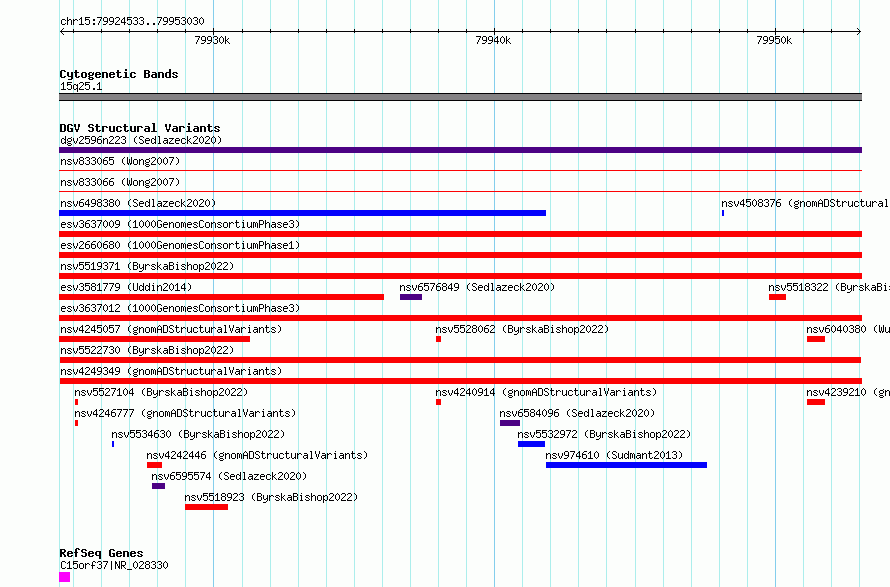Select the red esv3581779 variant bar
Viewport: 890px width, 587px height.
click(x=221, y=297)
